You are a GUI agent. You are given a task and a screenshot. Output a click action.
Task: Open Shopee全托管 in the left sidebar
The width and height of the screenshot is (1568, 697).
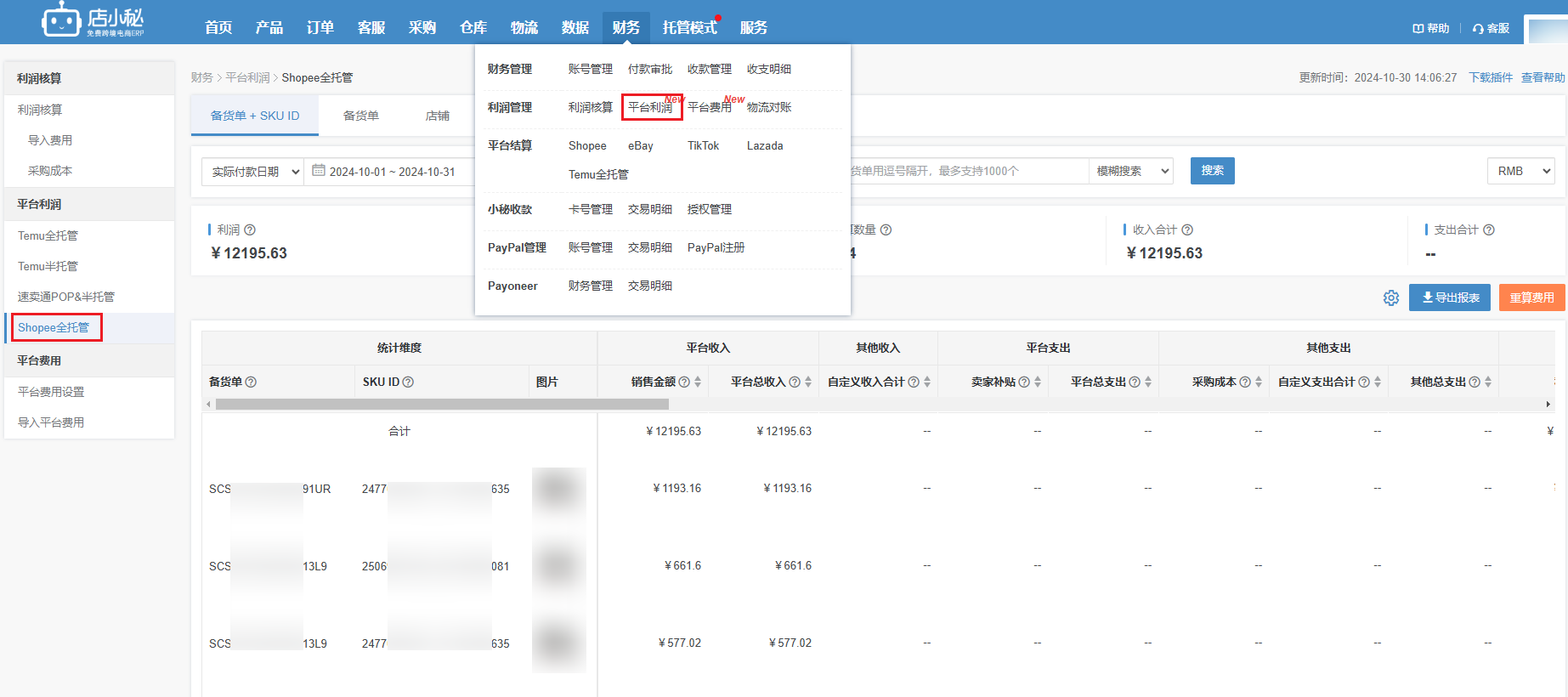click(54, 327)
